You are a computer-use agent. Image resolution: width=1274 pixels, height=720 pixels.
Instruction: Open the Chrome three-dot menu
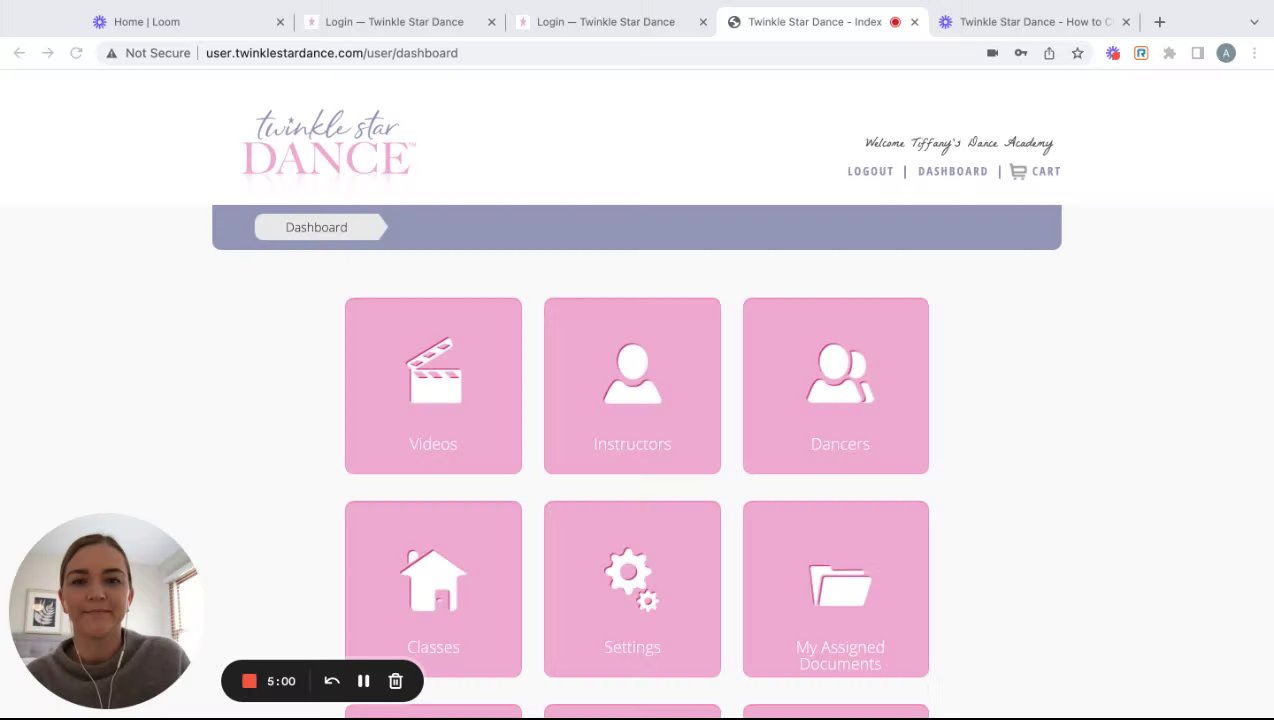(1254, 53)
